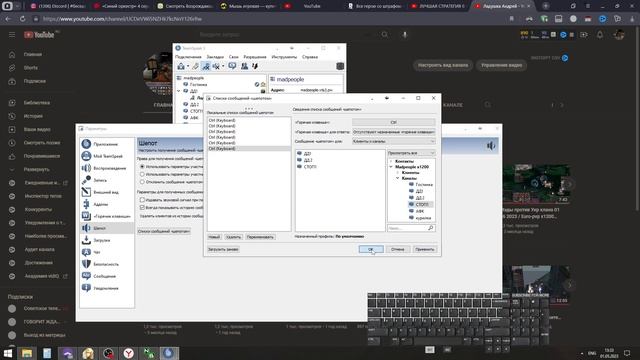Open Сообщение «шепотом» для dropdown

coord(394,141)
